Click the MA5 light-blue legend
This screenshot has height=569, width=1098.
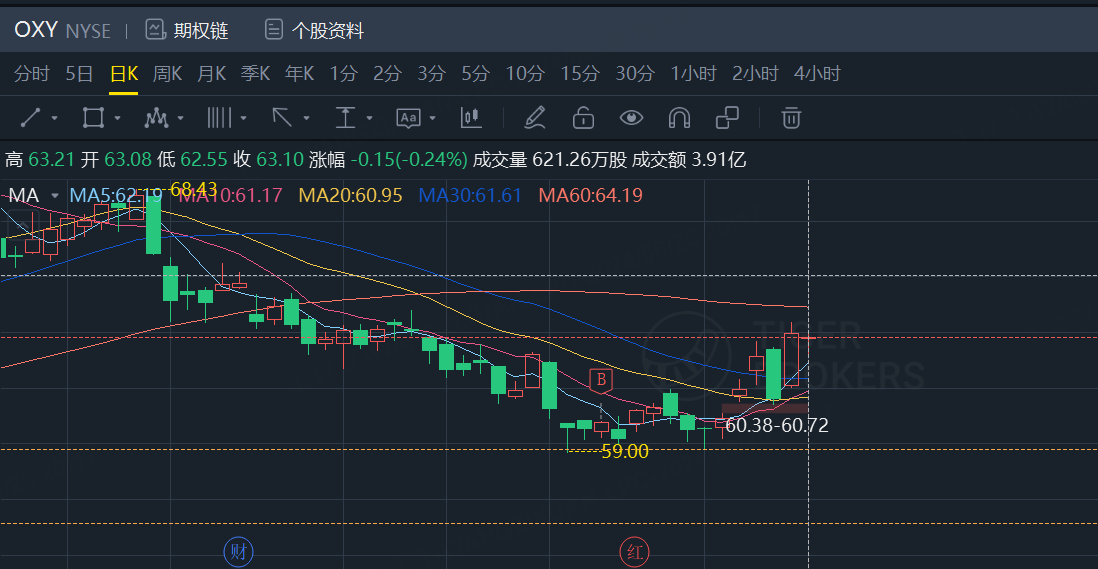click(x=116, y=195)
